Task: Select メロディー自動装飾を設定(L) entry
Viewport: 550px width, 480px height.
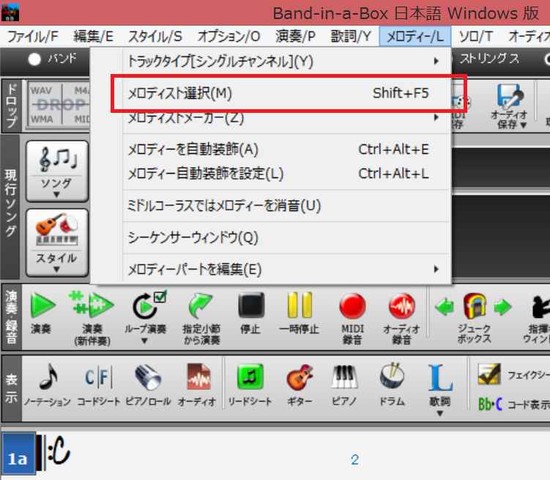Action: click(x=287, y=173)
